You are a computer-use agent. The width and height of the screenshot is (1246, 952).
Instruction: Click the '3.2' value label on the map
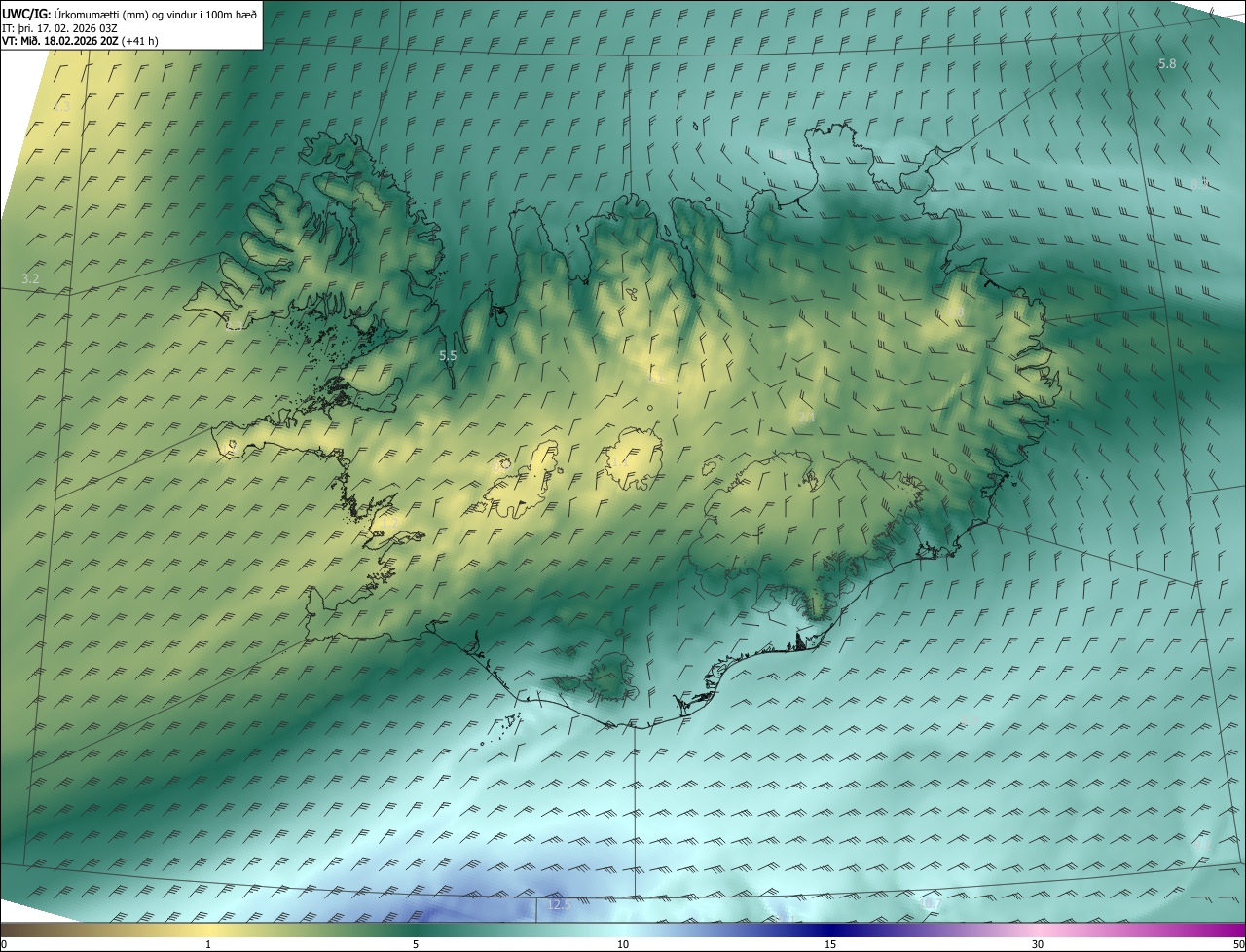pyautogui.click(x=30, y=278)
